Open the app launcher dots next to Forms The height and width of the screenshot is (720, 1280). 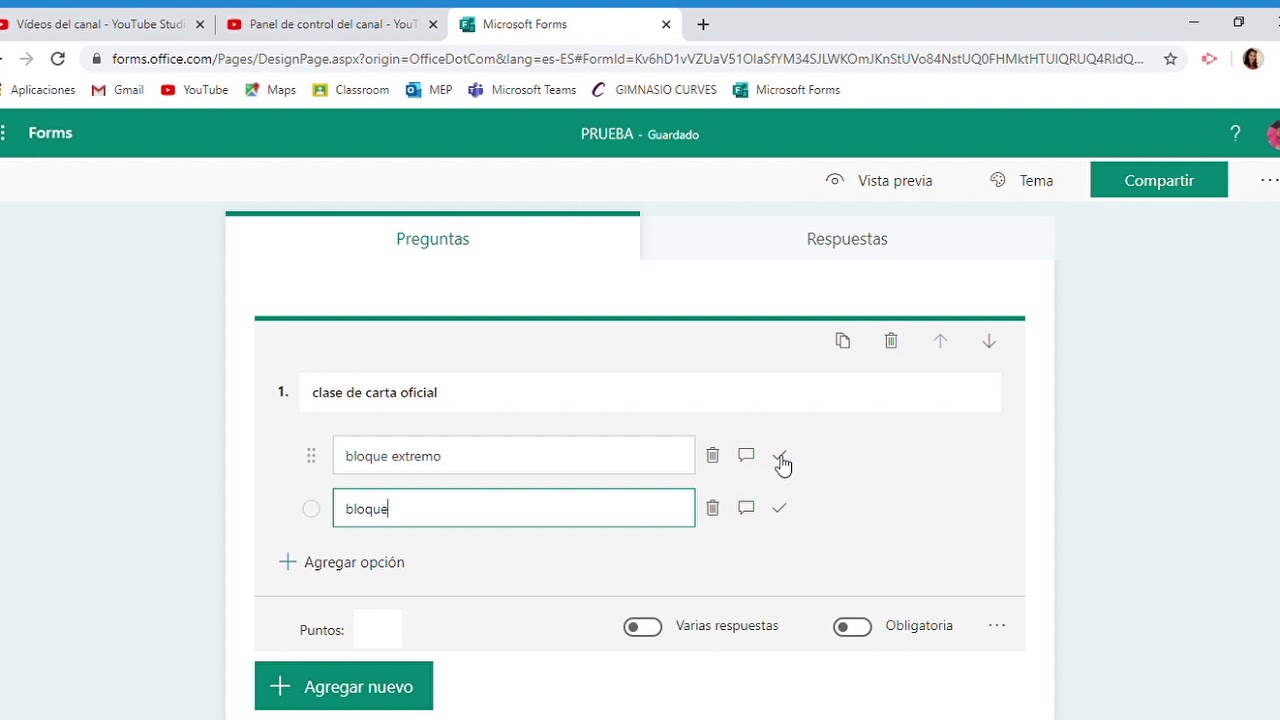click(4, 133)
